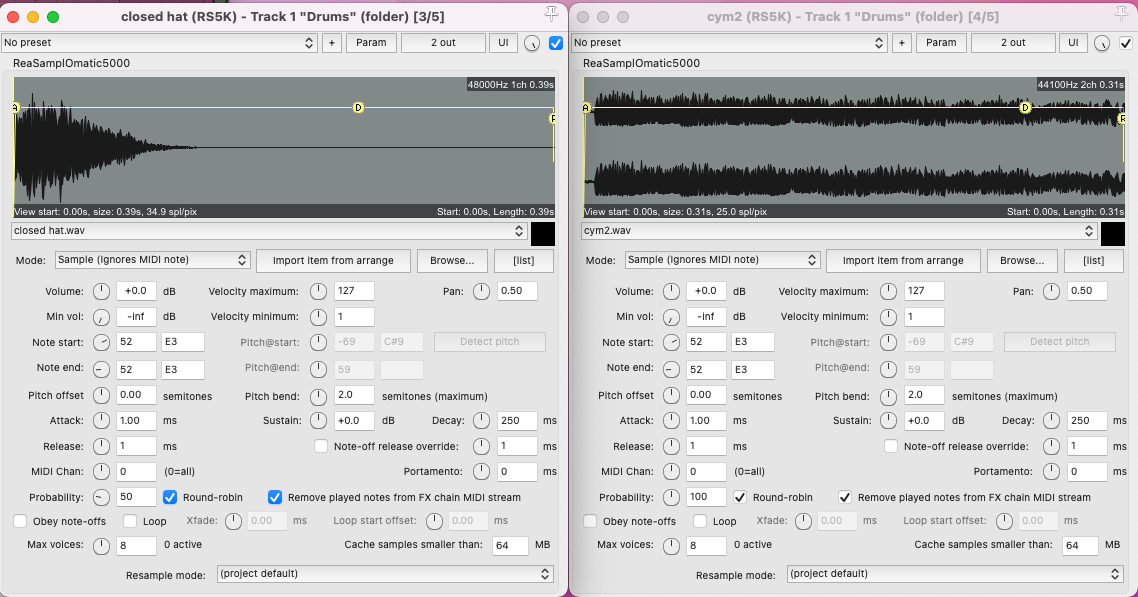Viewport: 1138px width, 597px height.
Task: Disable Round-robin in closed hat window
Action: point(170,498)
